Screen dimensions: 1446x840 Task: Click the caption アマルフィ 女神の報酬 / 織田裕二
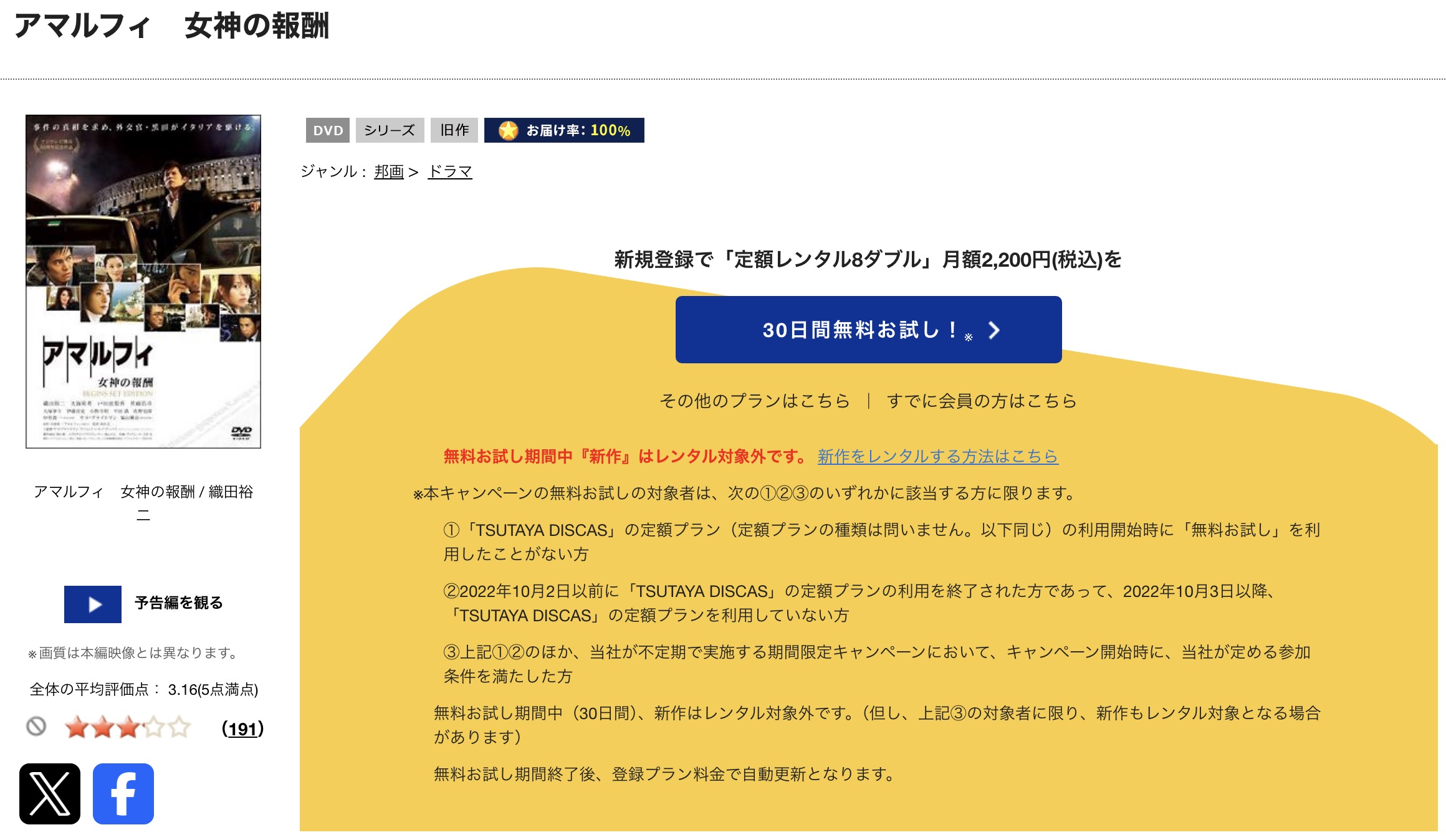[143, 503]
